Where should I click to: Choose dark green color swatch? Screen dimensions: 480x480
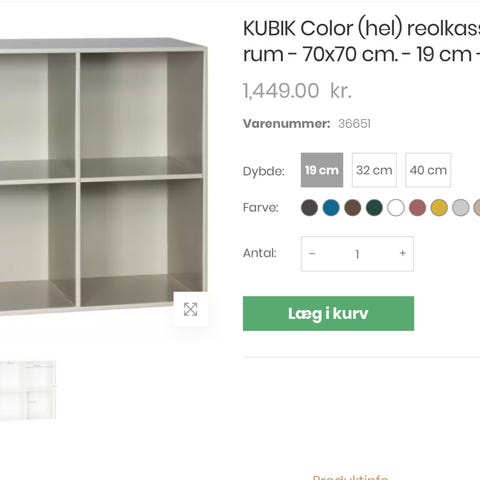(x=374, y=208)
